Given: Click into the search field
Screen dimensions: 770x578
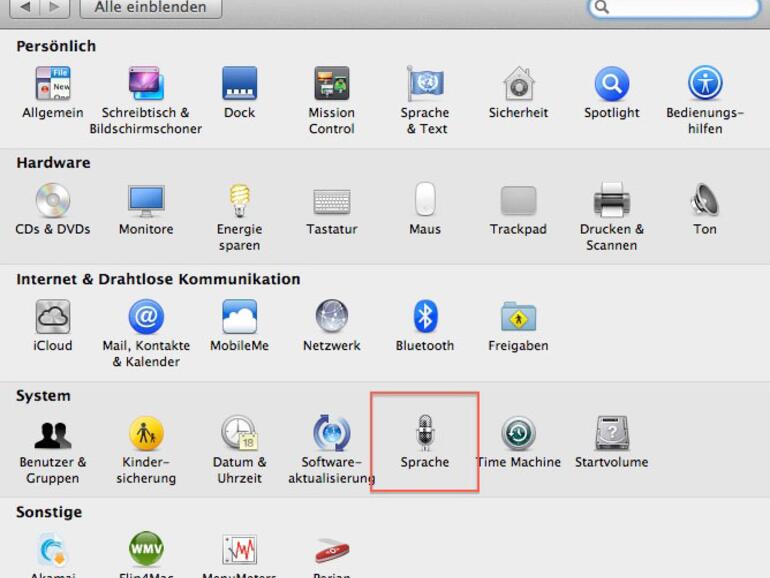Looking at the screenshot, I should point(673,8).
